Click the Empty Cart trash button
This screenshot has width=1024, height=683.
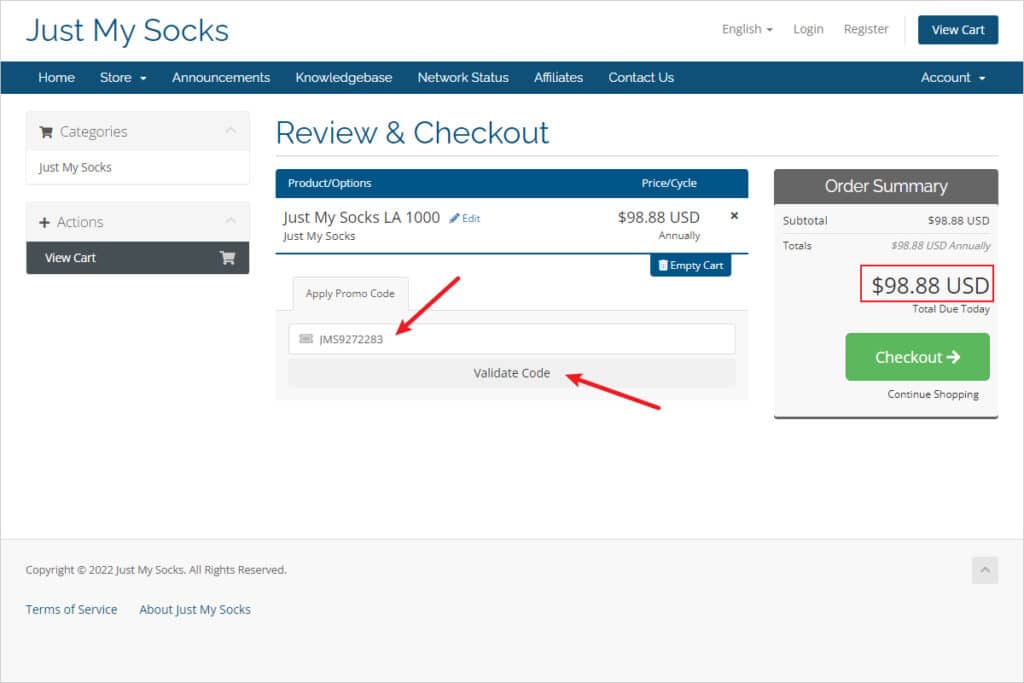pyautogui.click(x=690, y=265)
